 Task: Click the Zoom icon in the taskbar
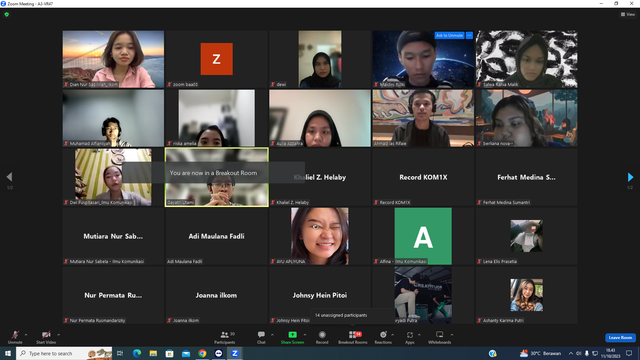235,353
